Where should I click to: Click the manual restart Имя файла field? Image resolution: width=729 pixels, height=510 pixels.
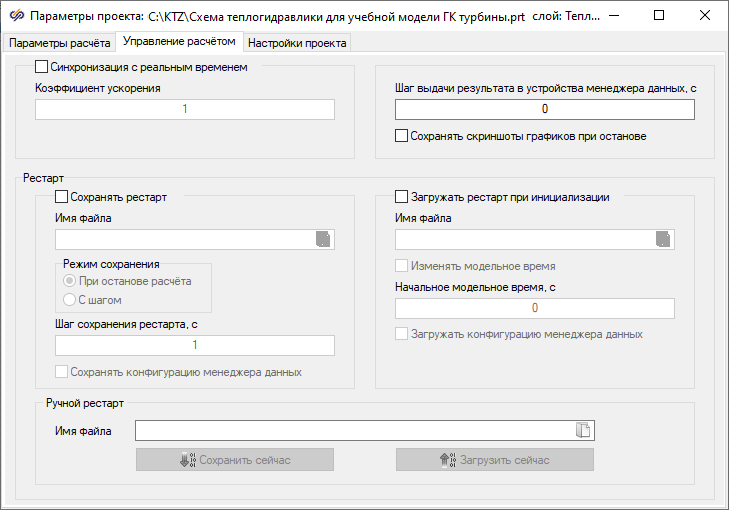[355, 431]
